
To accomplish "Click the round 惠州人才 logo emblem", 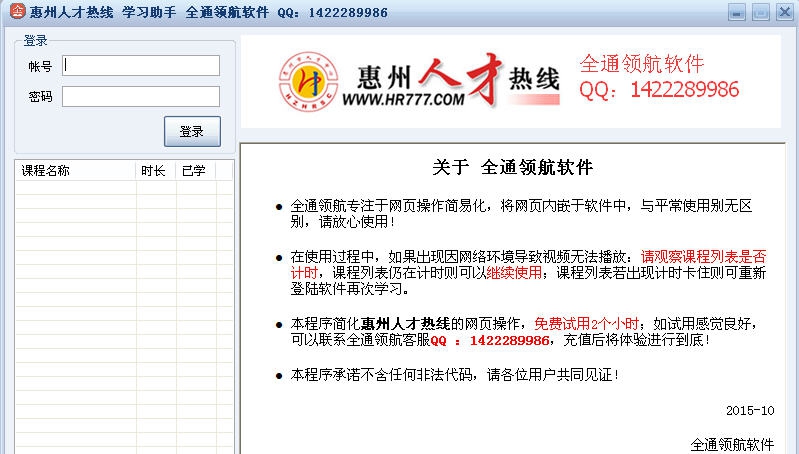I will (x=308, y=82).
